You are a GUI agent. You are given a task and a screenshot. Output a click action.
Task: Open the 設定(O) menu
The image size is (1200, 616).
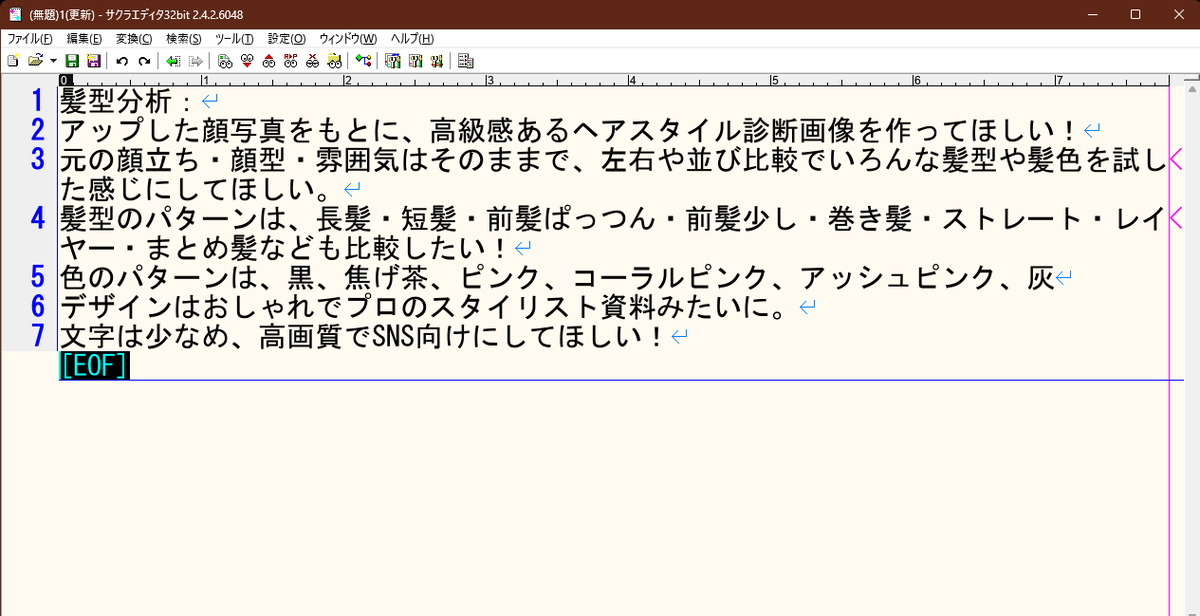[287, 39]
